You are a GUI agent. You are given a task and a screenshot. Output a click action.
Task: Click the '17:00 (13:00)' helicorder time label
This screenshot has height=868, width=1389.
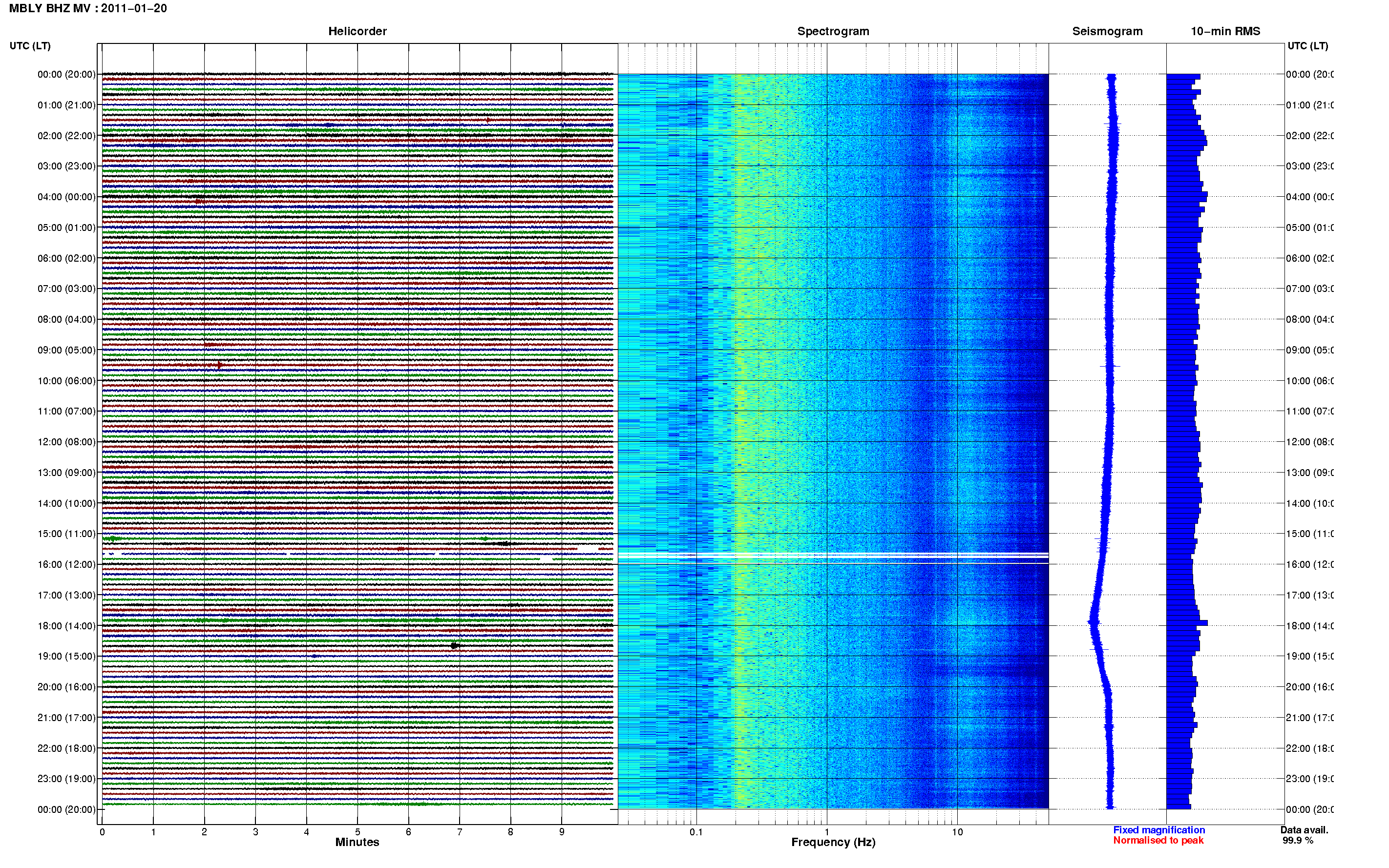click(66, 595)
